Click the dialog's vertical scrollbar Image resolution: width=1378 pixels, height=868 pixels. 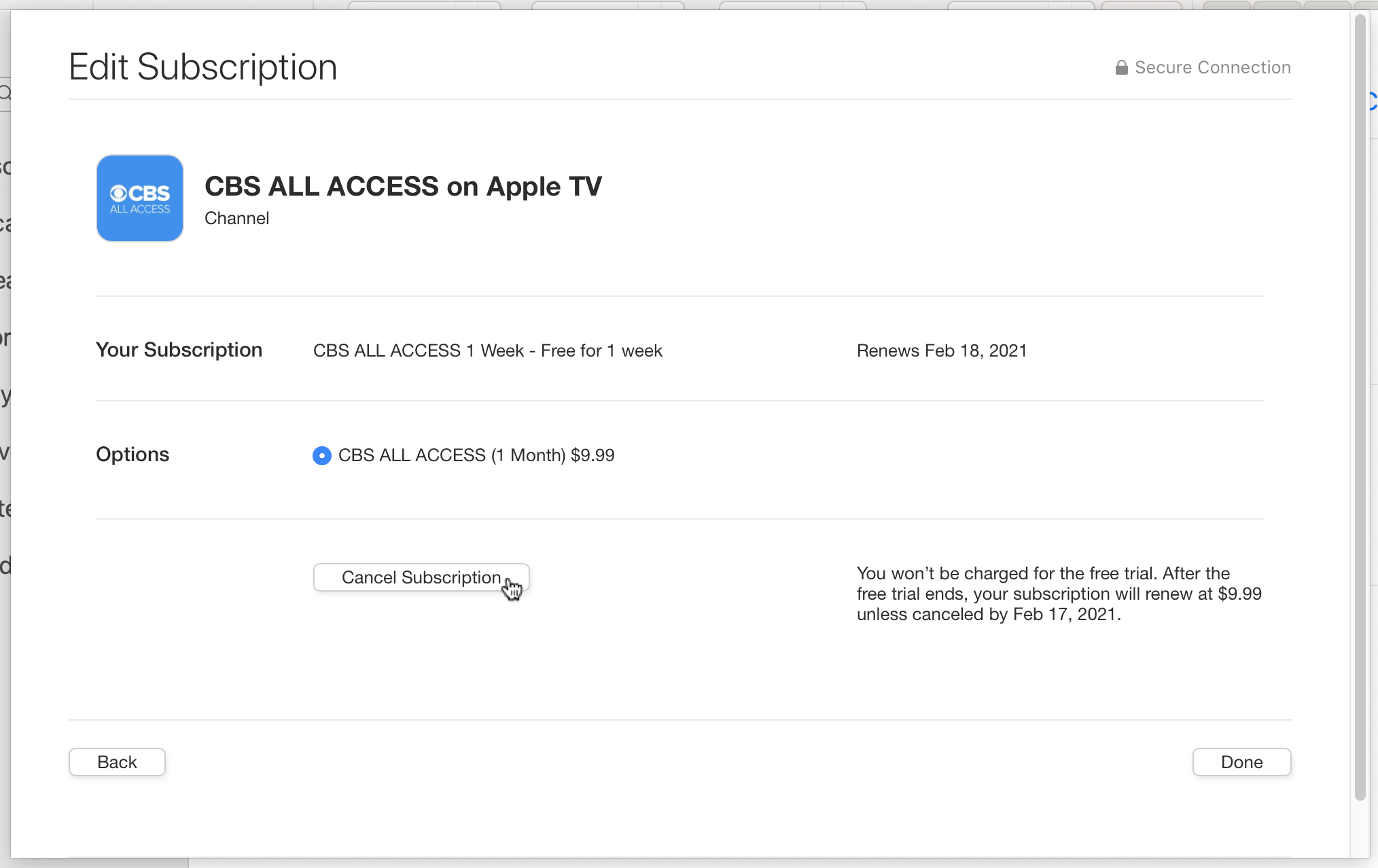pyautogui.click(x=1360, y=408)
